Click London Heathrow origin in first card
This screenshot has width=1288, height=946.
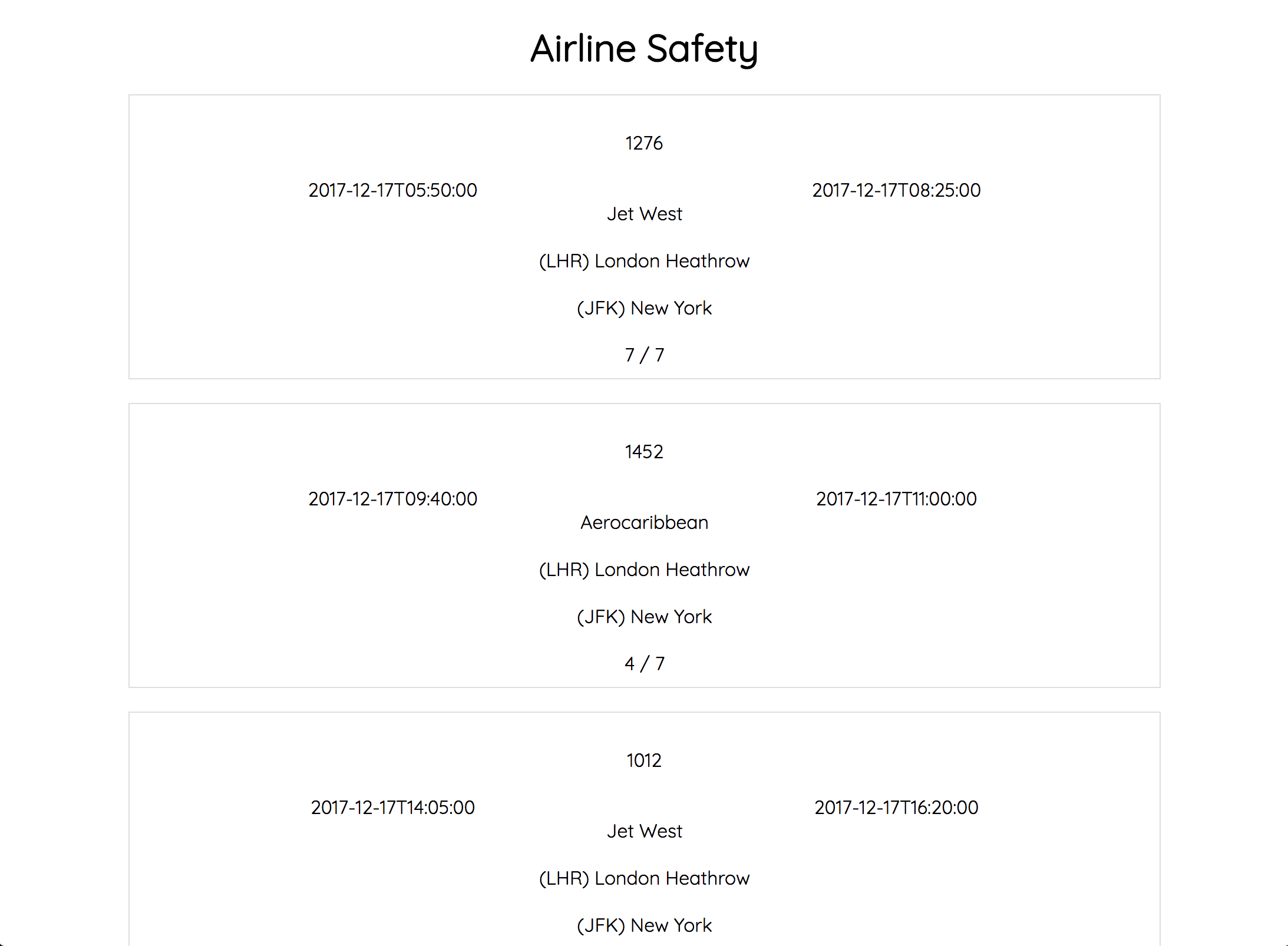pos(644,261)
